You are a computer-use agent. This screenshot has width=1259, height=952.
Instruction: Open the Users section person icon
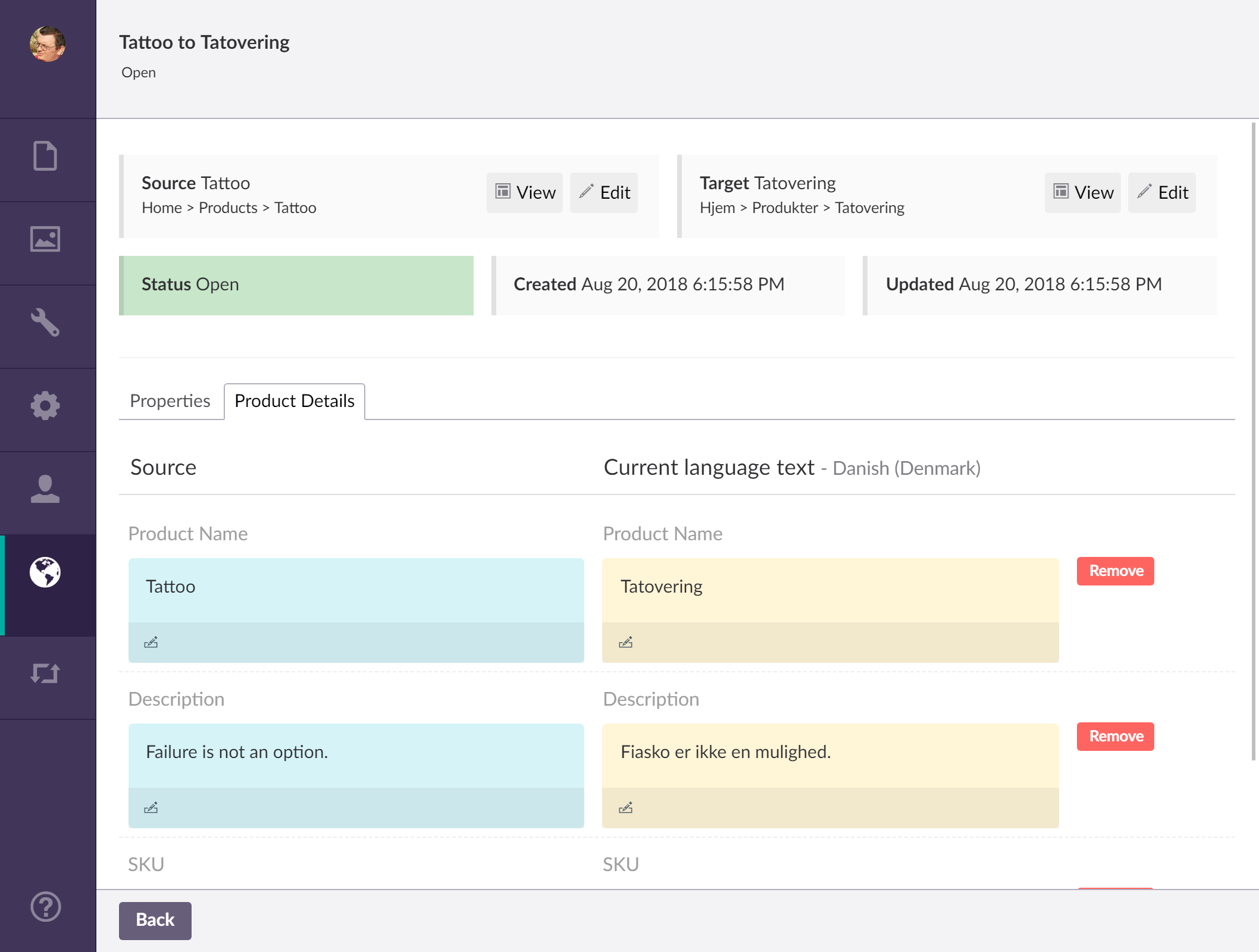coord(45,489)
